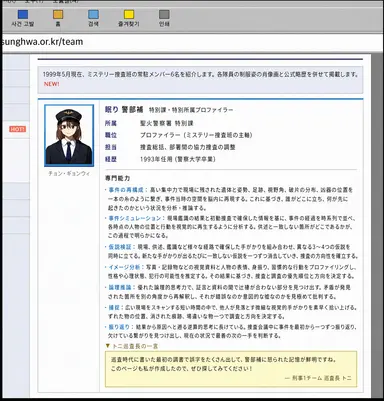Click the address bar showing sunghwa.or.kr/team

192,42
